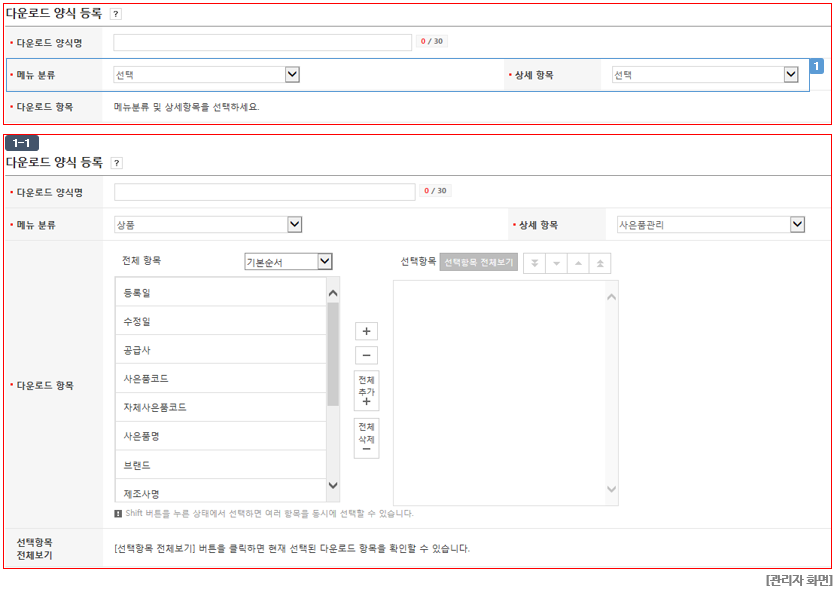This screenshot has height=592, width=835.
Task: Click the 전체 추가 button
Action: [366, 391]
